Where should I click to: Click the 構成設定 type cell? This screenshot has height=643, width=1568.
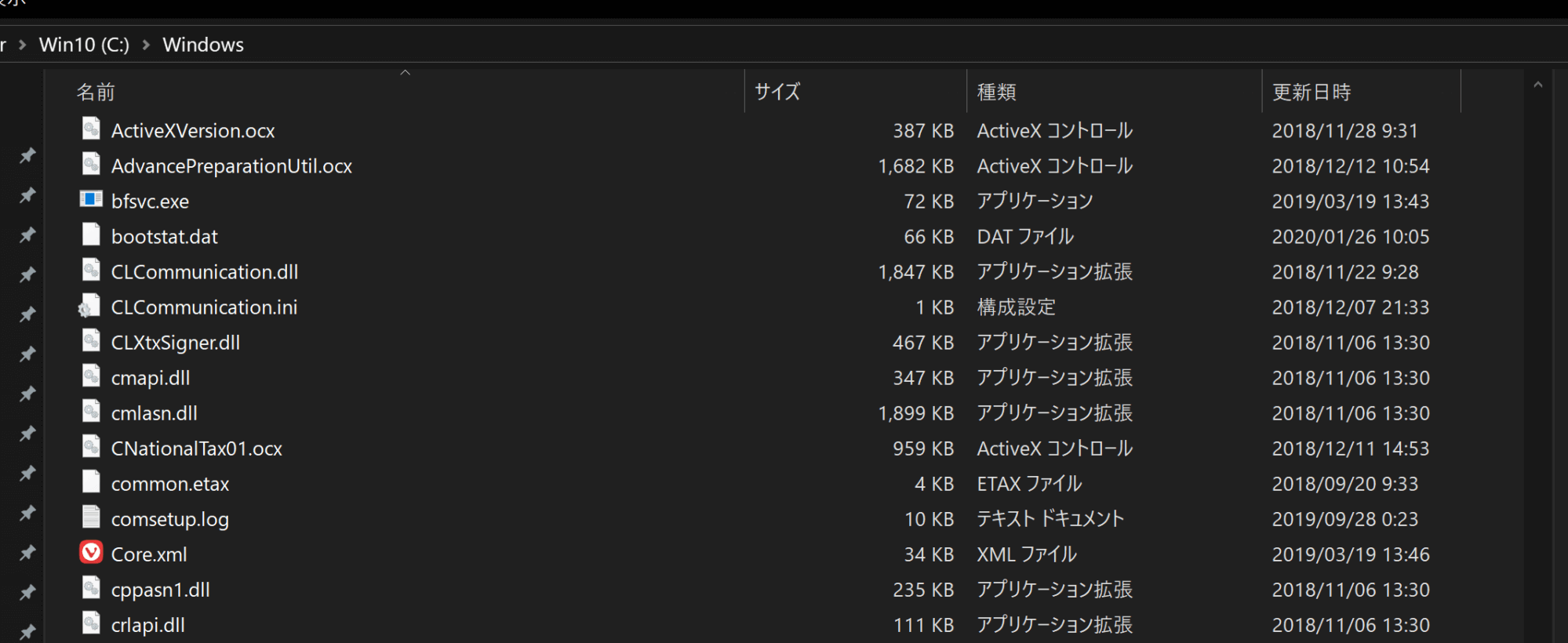click(1017, 307)
